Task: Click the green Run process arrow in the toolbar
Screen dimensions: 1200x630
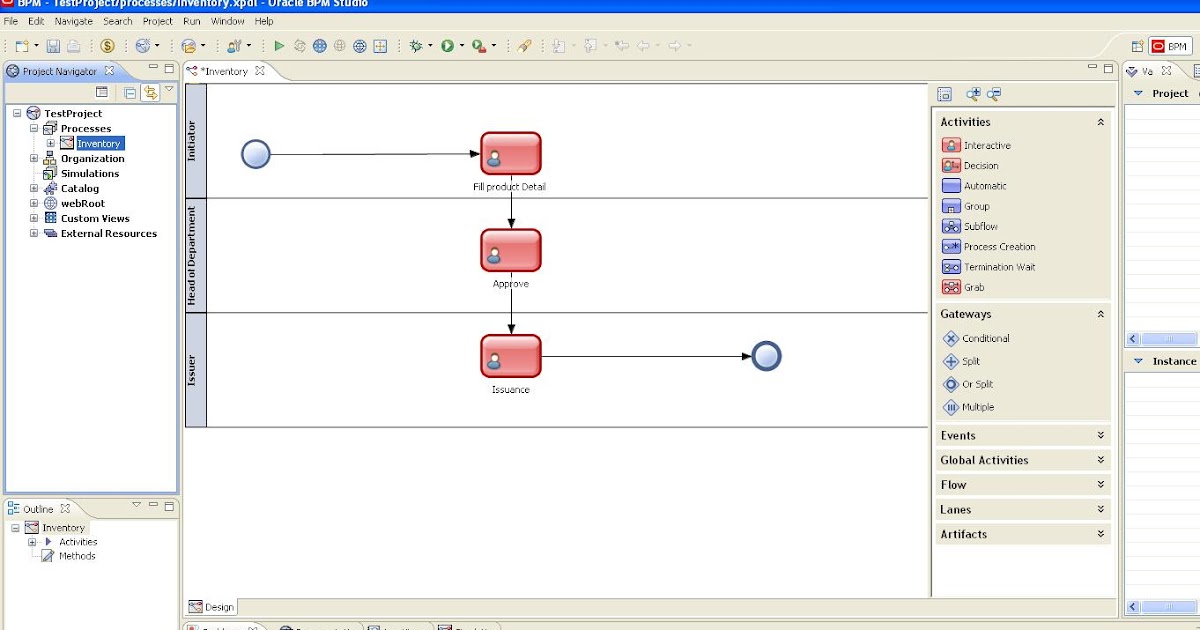Action: (x=279, y=45)
